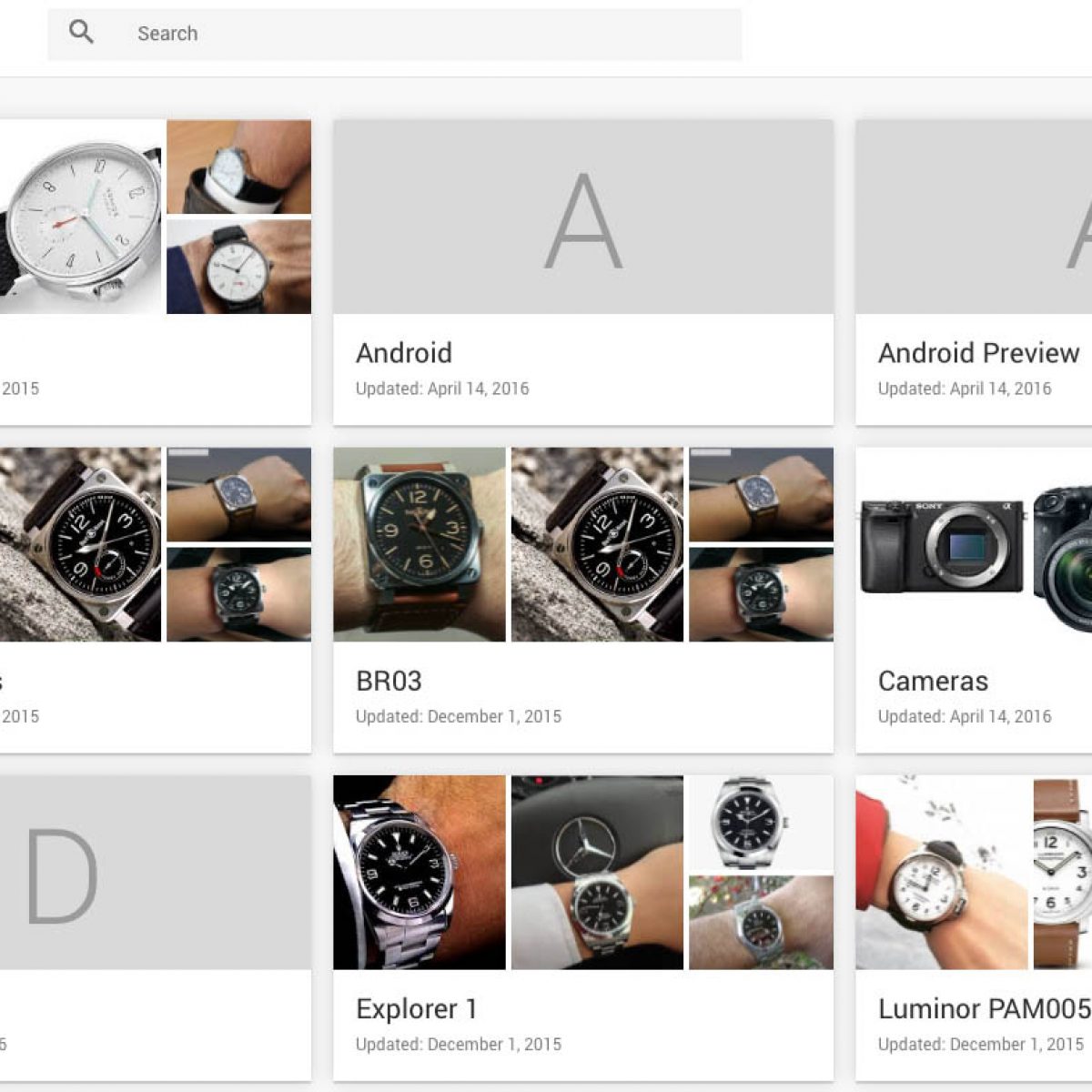Select the Mercedes steering wheel watch photo
Screen dimensions: 1092x1092
coord(596,872)
